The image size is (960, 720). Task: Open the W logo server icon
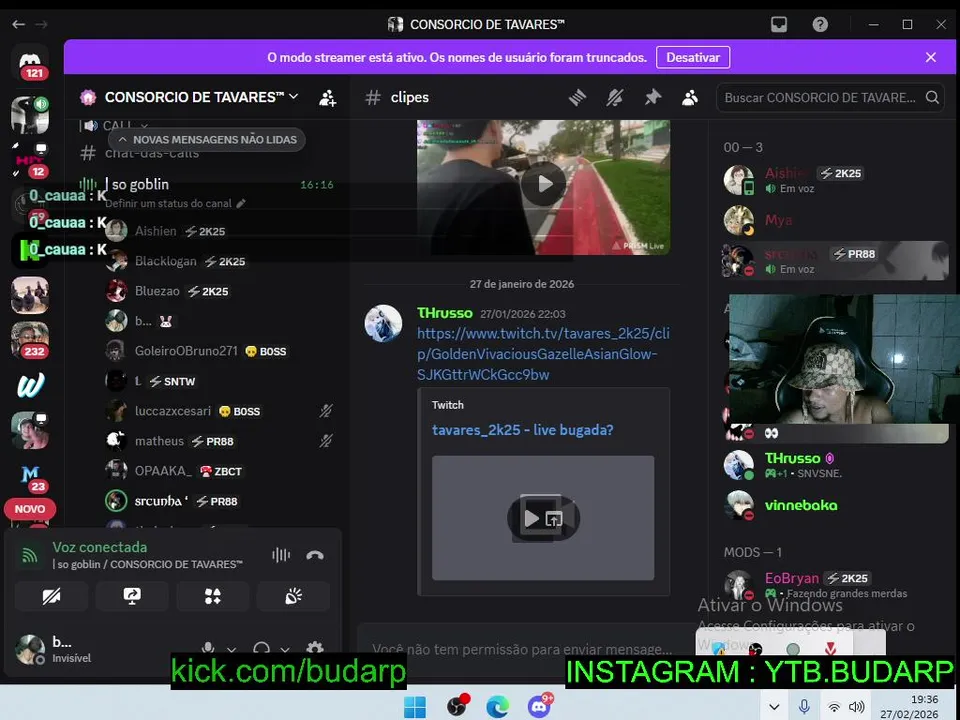coord(29,384)
